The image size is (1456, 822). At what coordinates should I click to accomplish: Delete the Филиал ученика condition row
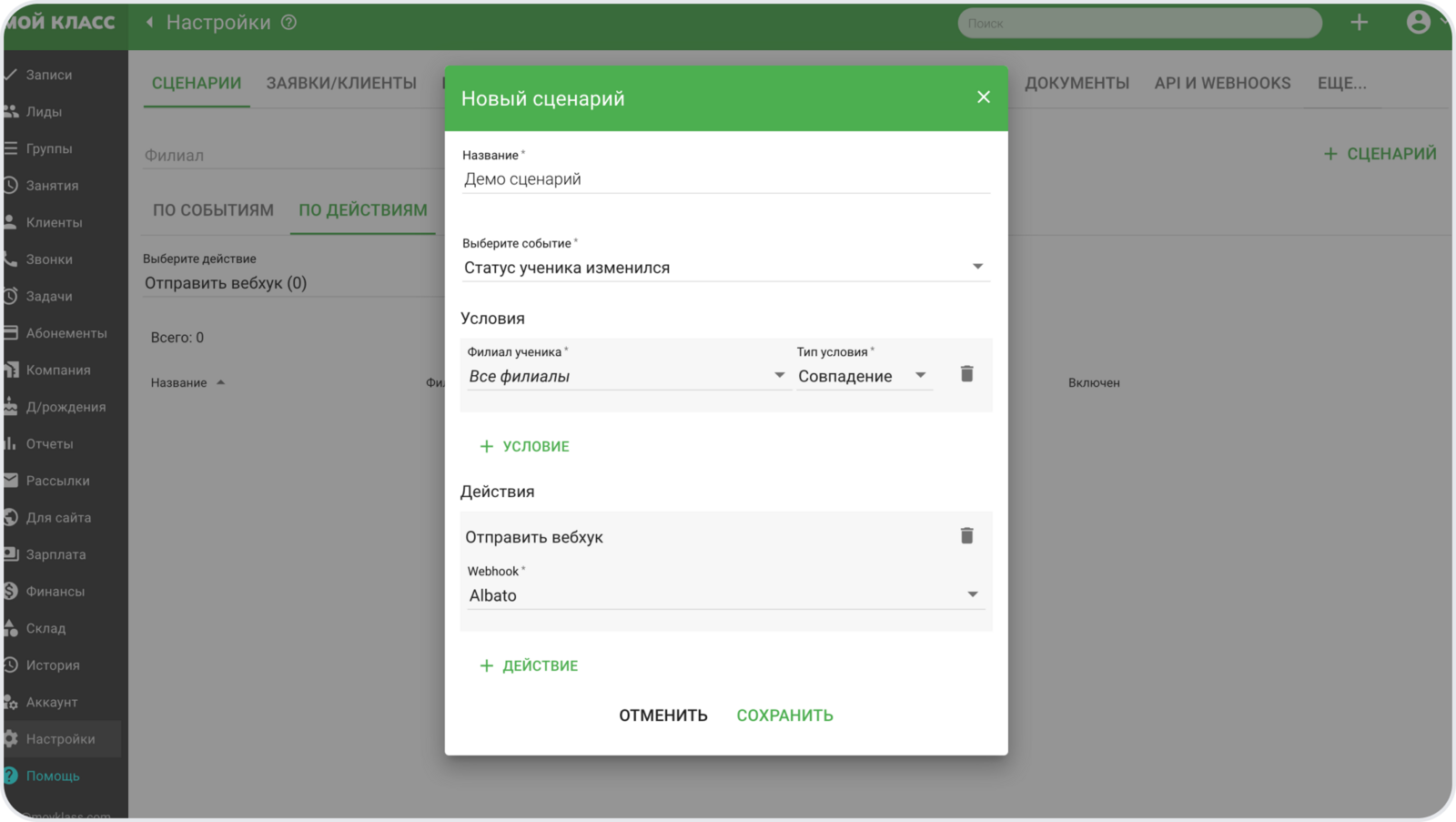point(966,374)
